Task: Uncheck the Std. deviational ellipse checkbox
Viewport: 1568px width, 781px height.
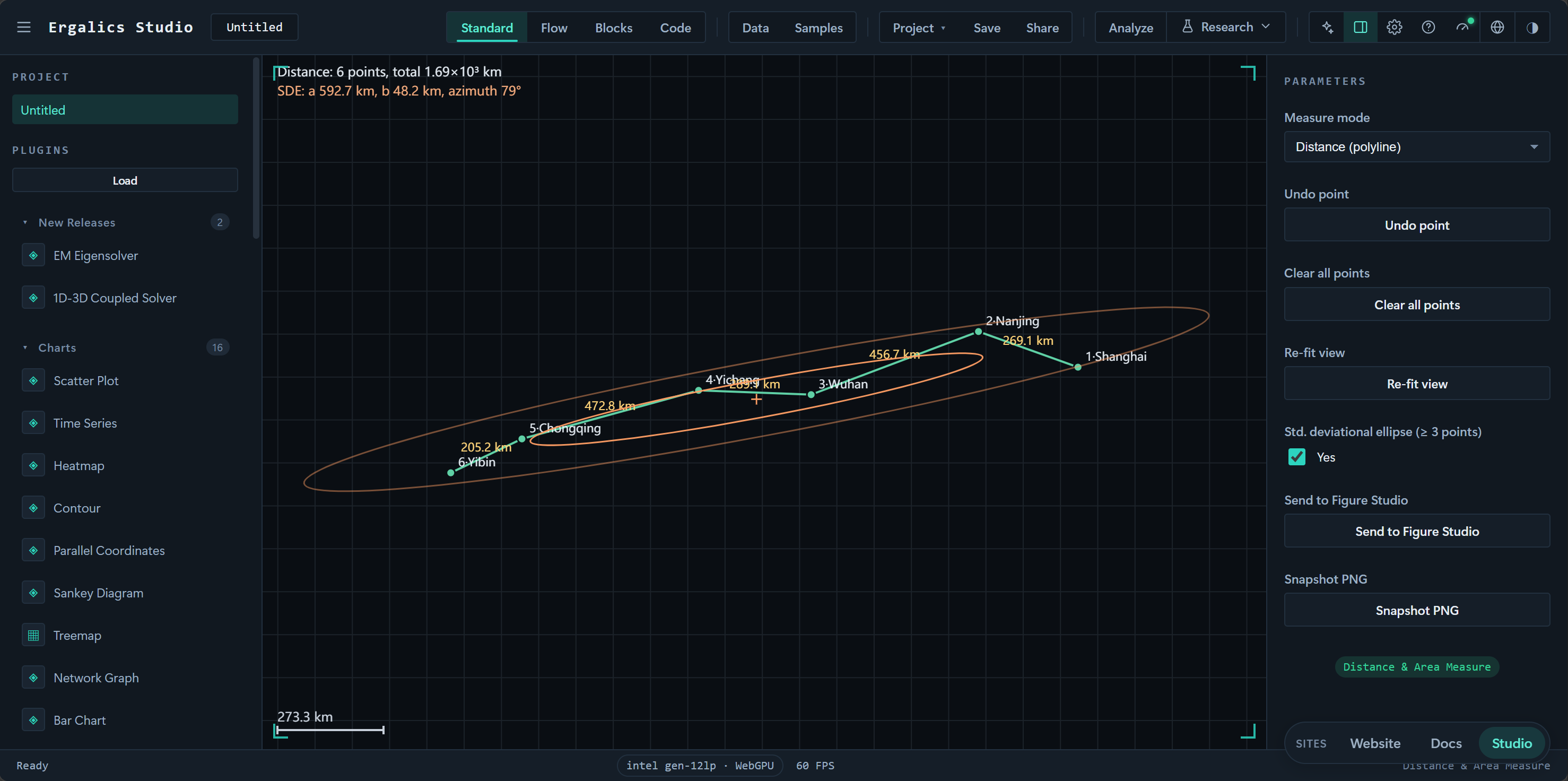Action: coord(1297,457)
